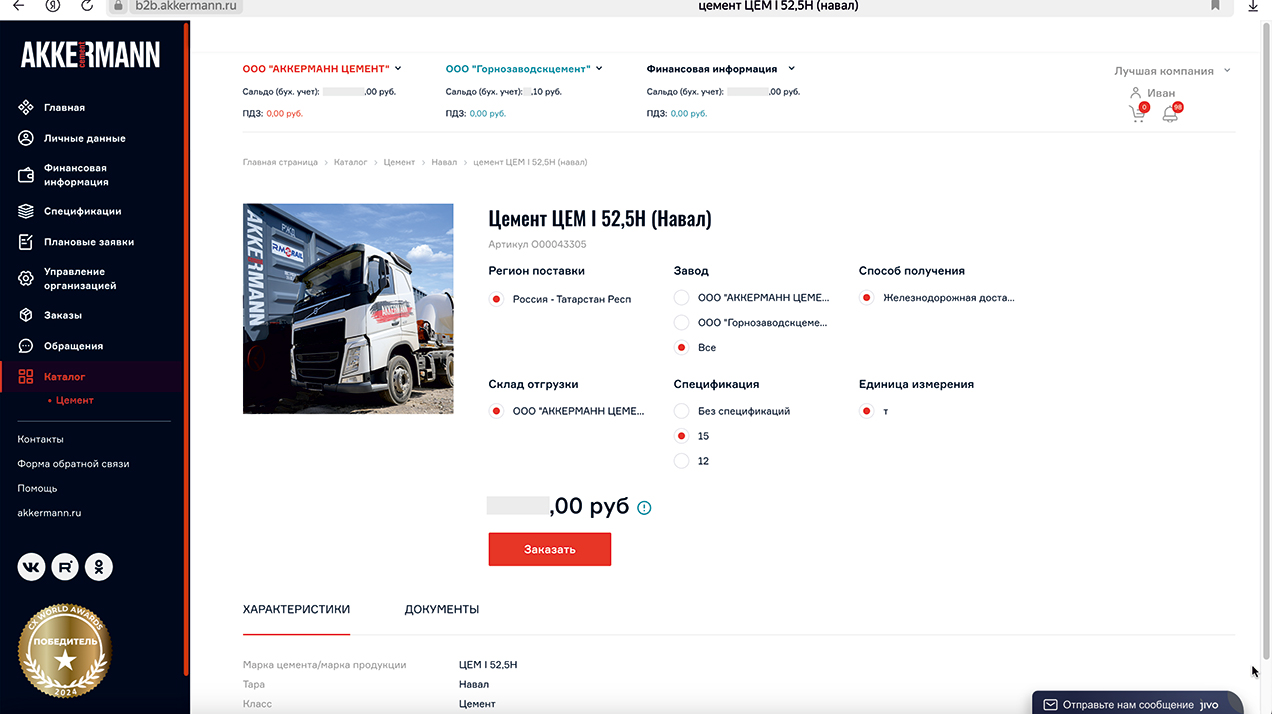Open the Rutube social icon
The width and height of the screenshot is (1272, 714).
click(65, 567)
